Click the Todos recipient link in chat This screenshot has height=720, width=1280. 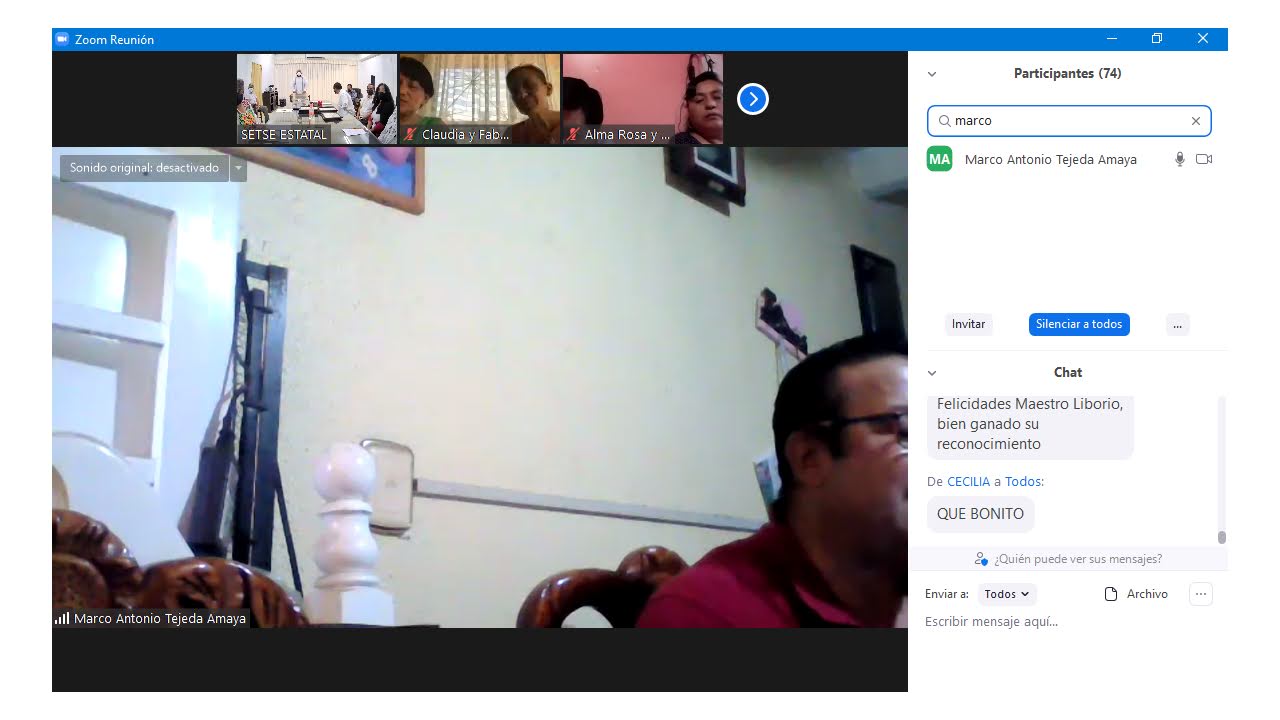tap(1022, 482)
